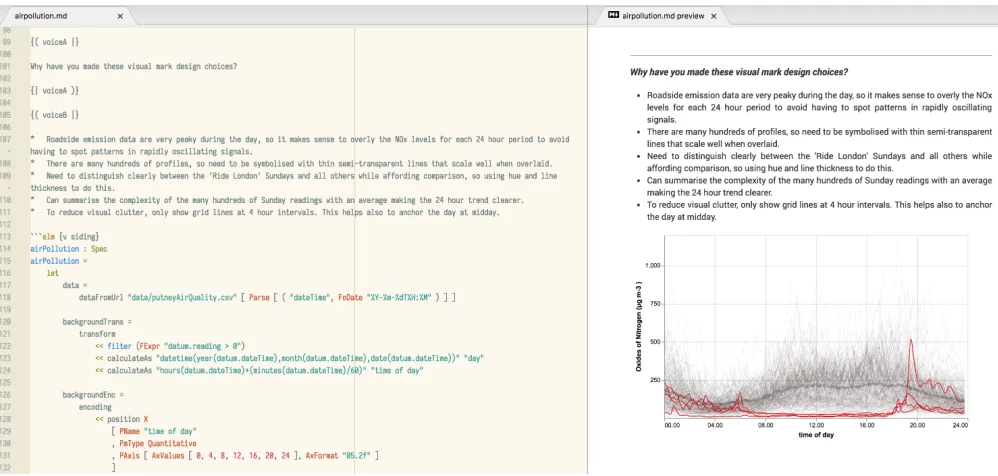Viewport: 998px width, 476px height.
Task: Click the 'data =' line in the editor
Action: pos(74,285)
